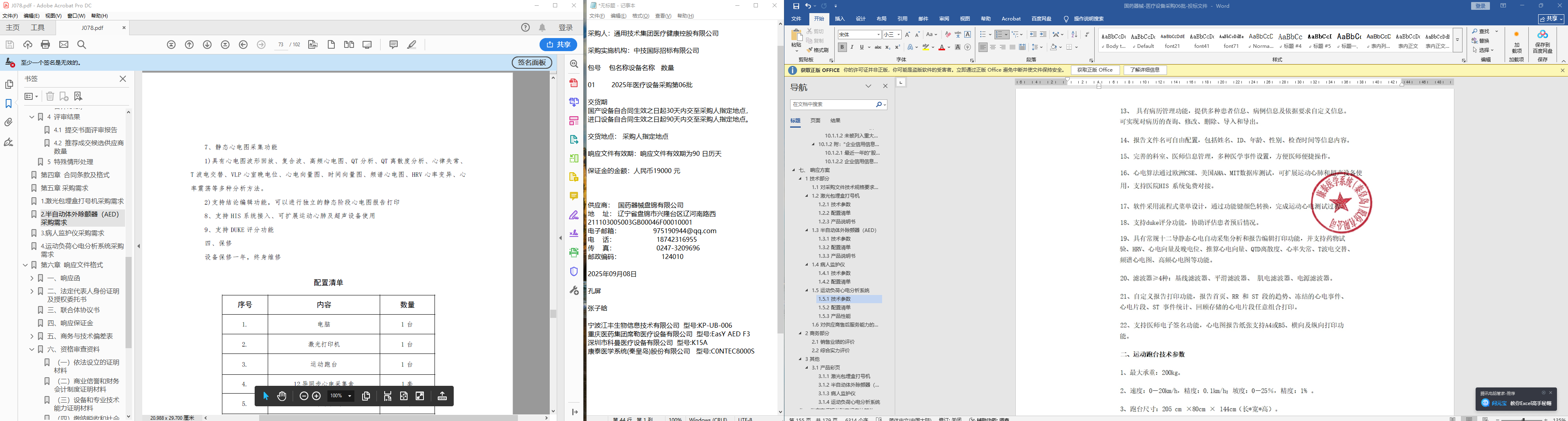Click Acrobat 签名面板 button
Image resolution: width=1568 pixels, height=421 pixels.
532,63
